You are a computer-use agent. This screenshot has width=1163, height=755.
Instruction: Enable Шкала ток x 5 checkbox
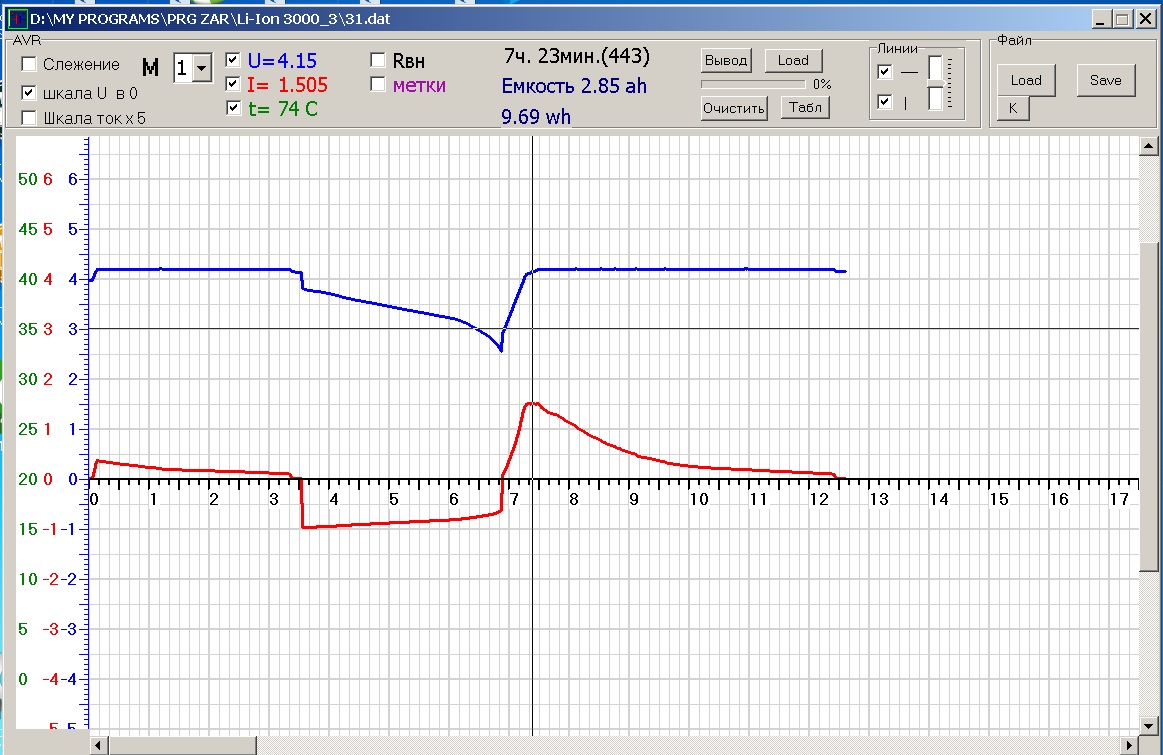[x=30, y=118]
